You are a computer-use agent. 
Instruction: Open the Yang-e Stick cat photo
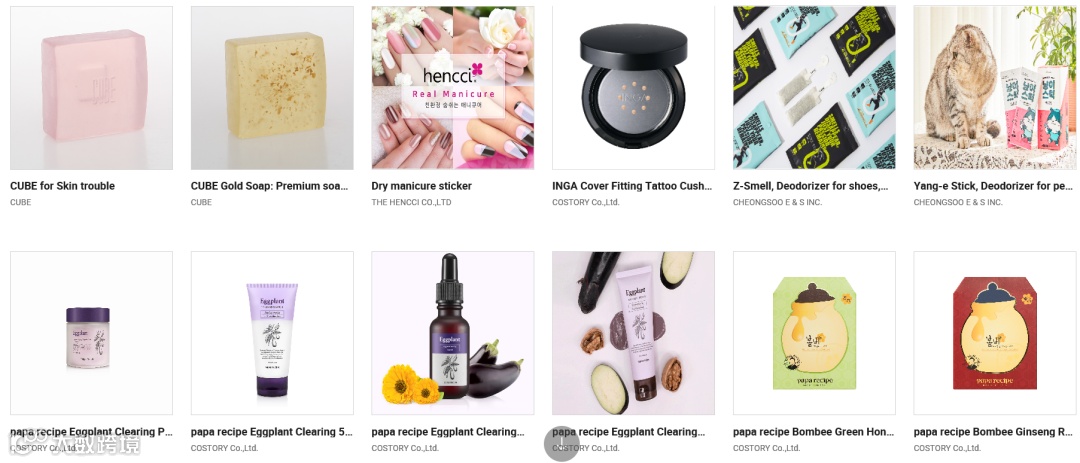[995, 88]
